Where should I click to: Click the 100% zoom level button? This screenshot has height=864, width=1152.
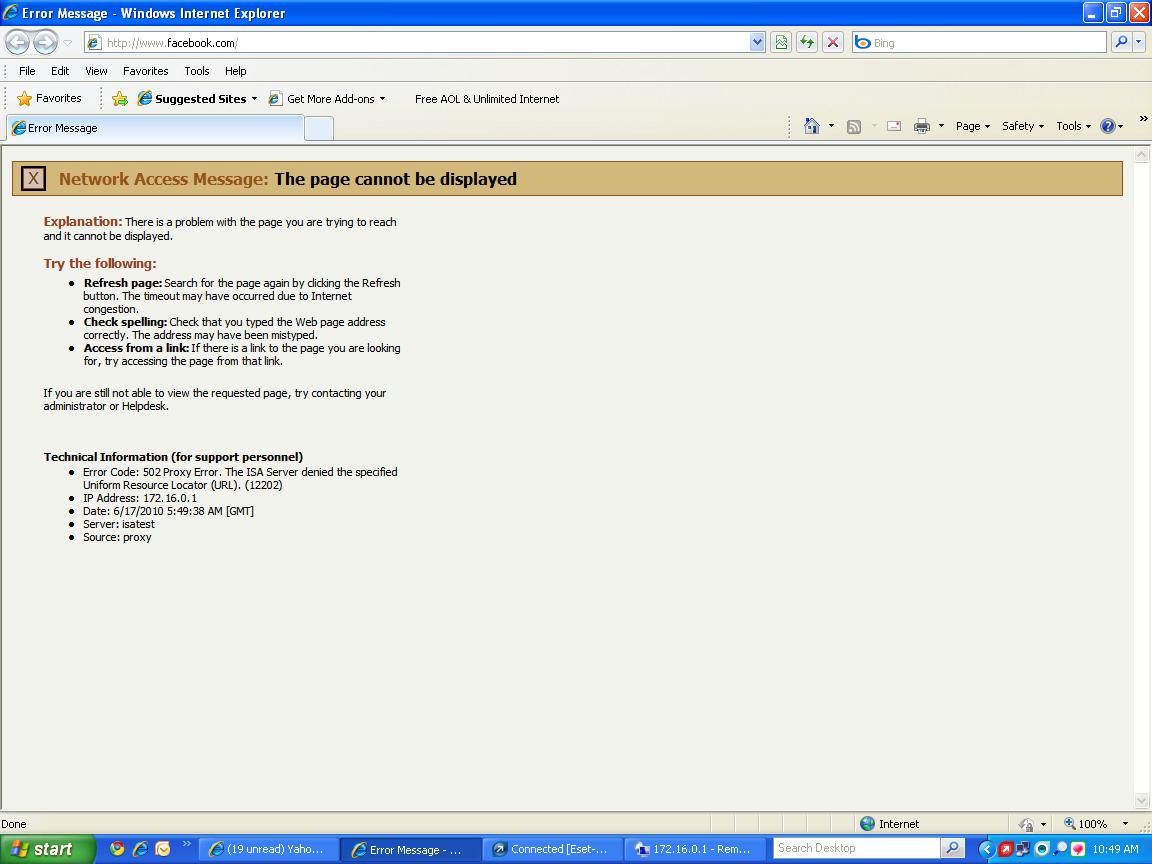1085,824
